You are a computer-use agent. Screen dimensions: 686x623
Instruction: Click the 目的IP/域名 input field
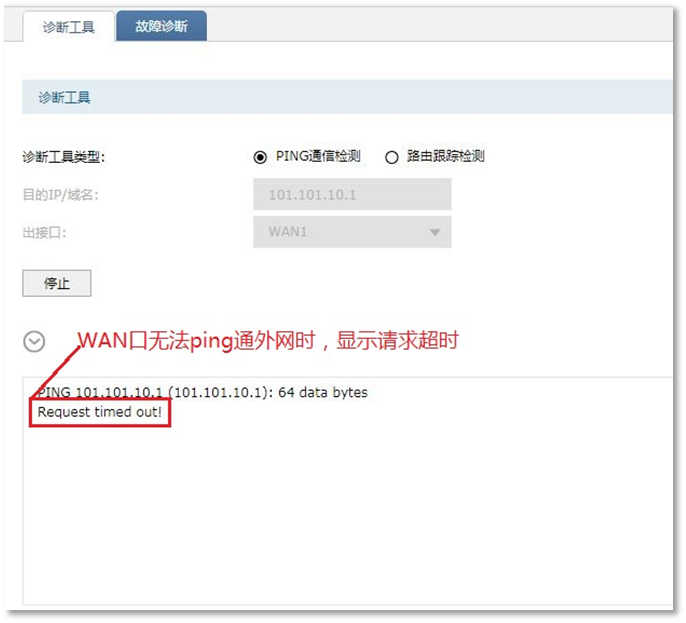point(352,194)
